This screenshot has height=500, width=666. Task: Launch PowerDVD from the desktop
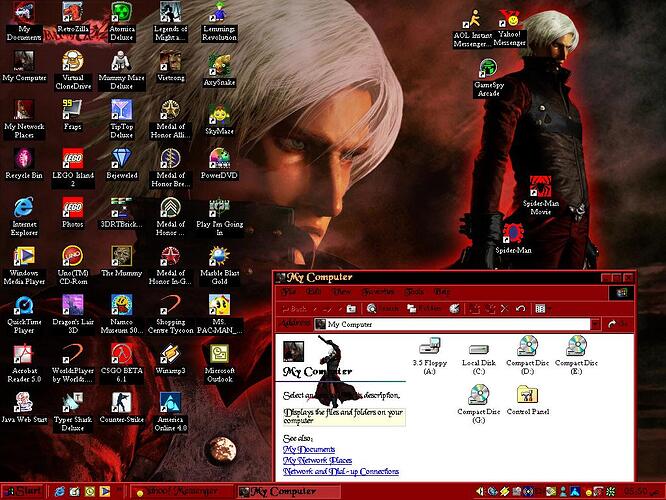click(x=220, y=164)
